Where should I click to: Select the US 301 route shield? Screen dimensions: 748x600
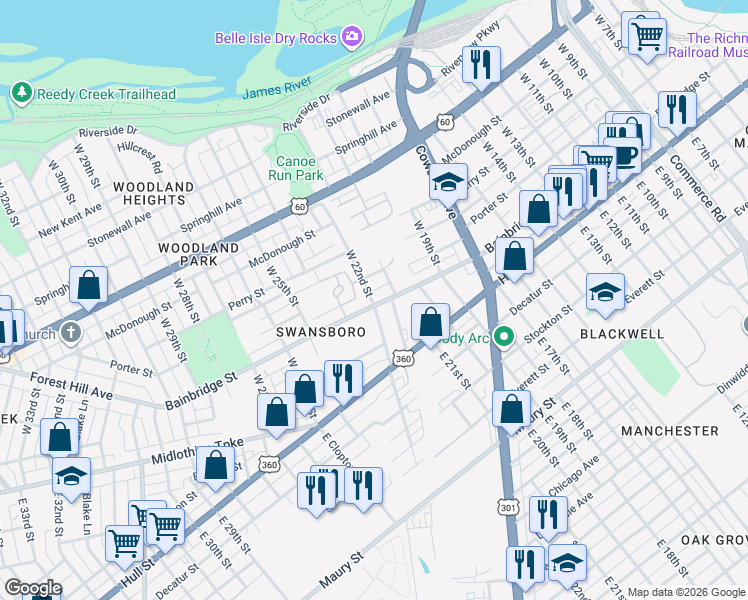click(508, 507)
